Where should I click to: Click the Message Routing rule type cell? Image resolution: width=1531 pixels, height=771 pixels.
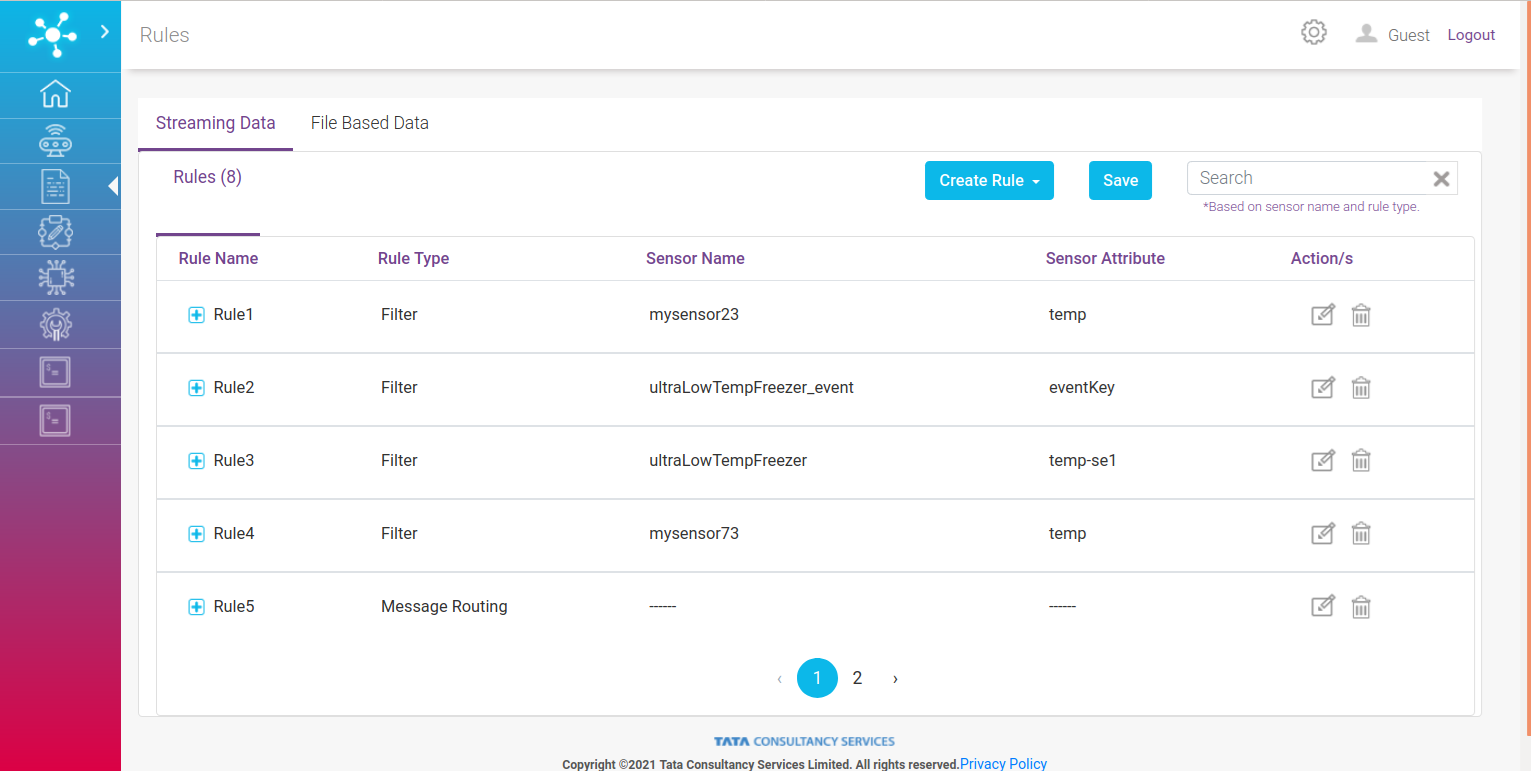[x=444, y=607]
